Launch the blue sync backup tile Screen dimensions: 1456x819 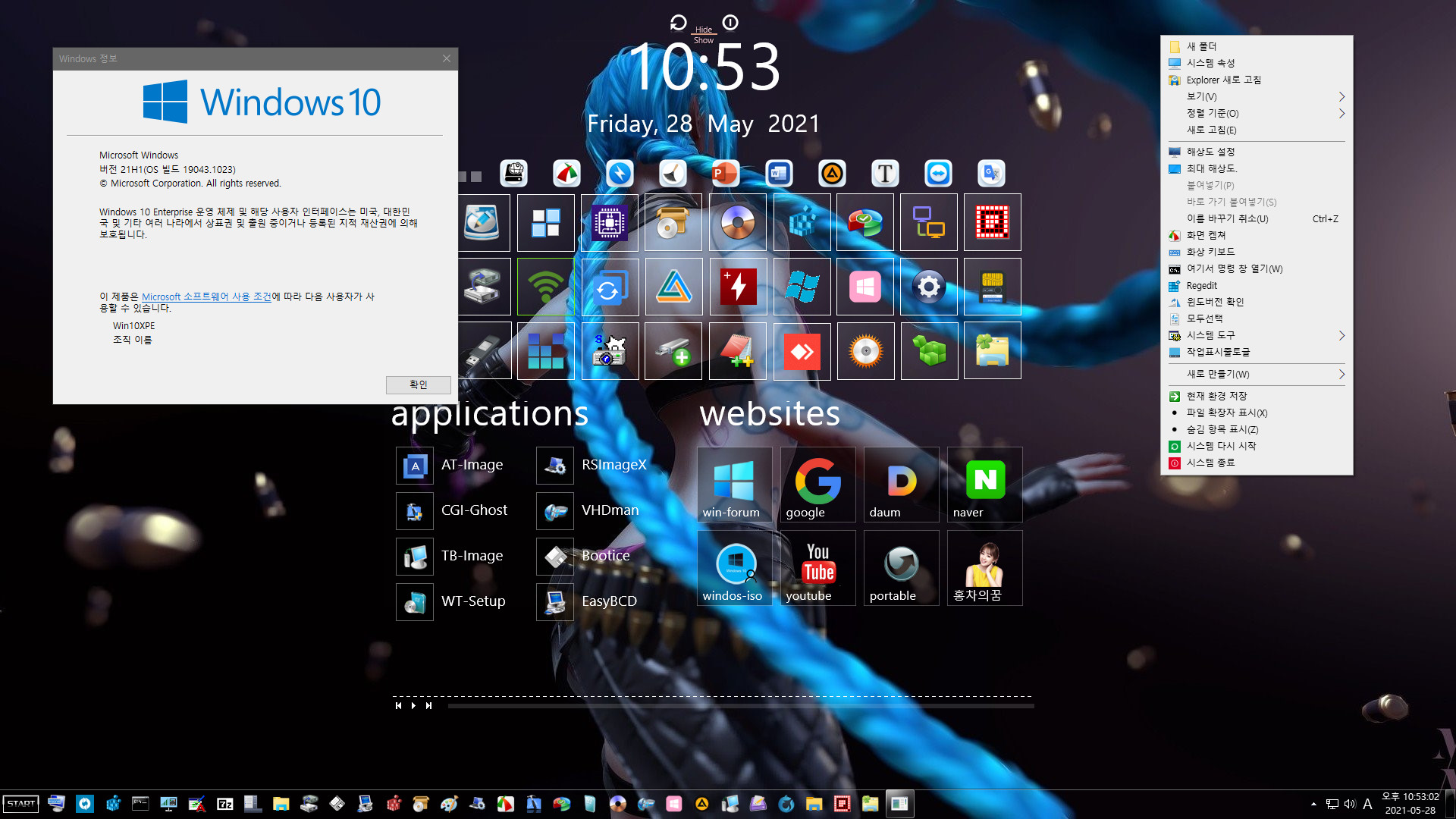point(610,287)
